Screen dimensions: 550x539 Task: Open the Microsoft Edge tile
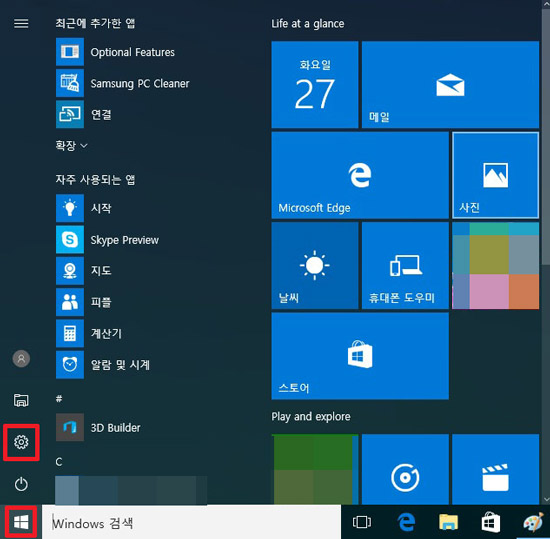point(360,175)
